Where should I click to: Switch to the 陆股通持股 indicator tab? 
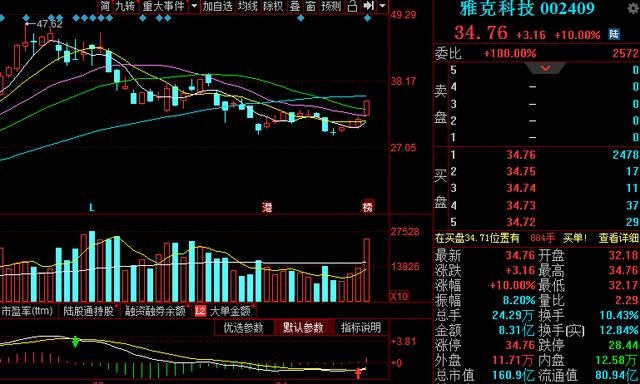(89, 311)
